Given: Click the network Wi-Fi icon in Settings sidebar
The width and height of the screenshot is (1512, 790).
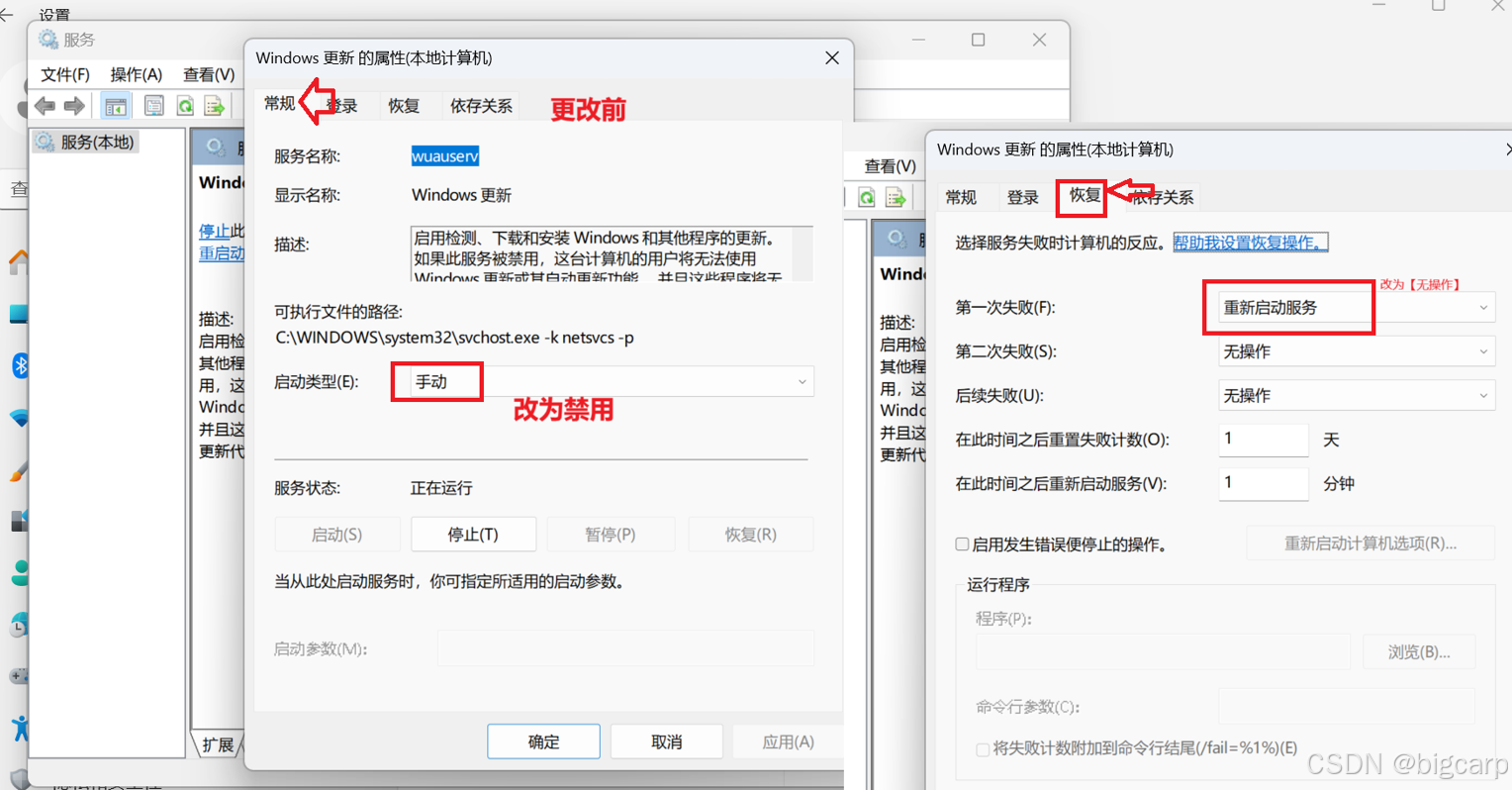Looking at the screenshot, I should click(x=19, y=418).
